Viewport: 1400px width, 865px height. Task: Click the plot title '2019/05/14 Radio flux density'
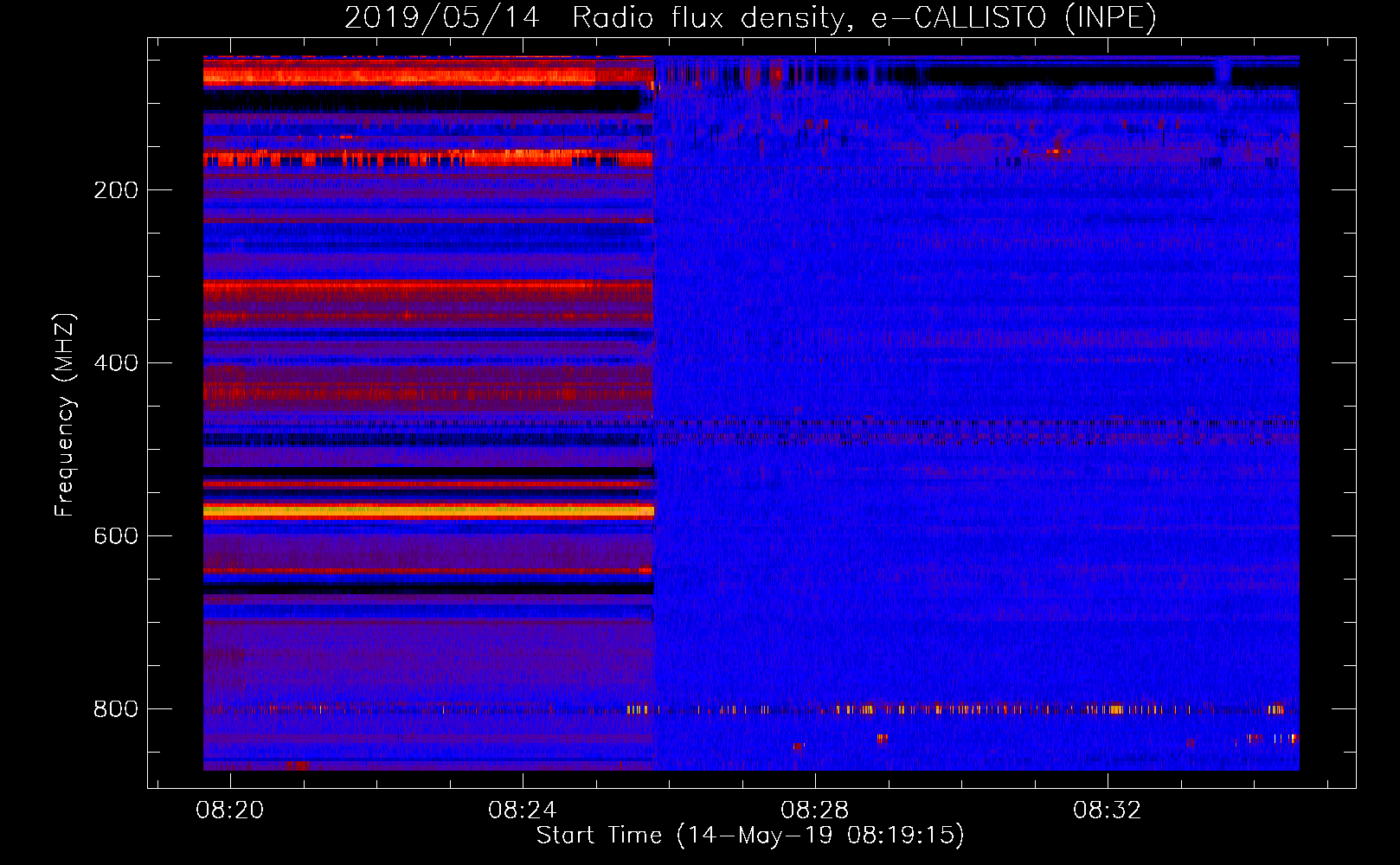[599, 18]
